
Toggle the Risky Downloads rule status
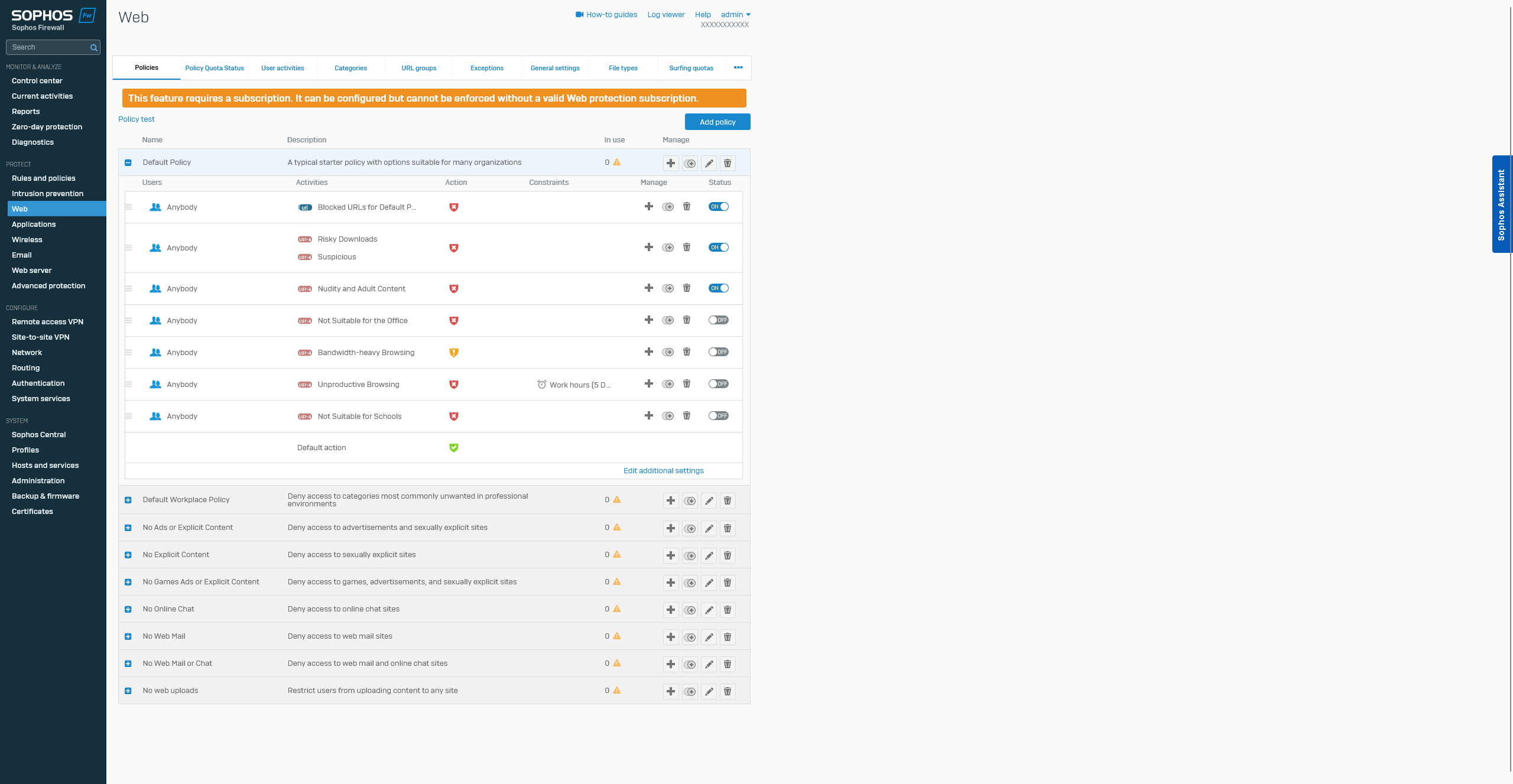719,248
